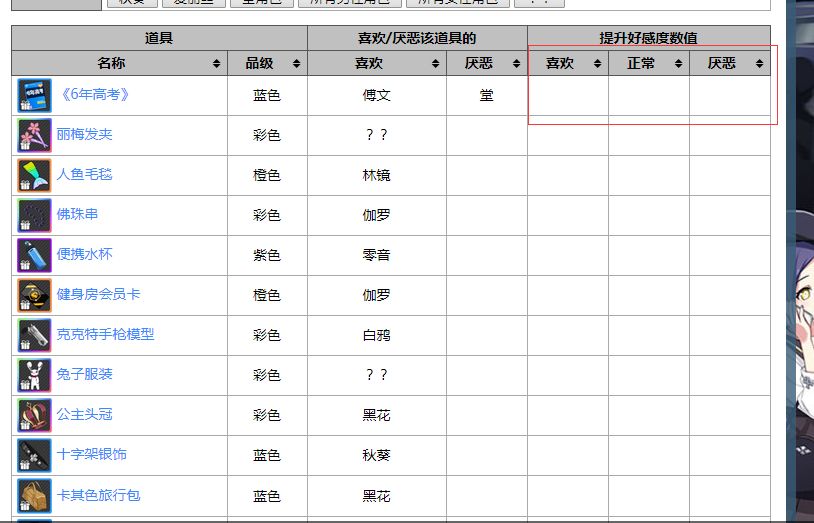Viewport: 814px width, 523px height.
Task: Open the 便携水杯 item link
Action: 84,254
